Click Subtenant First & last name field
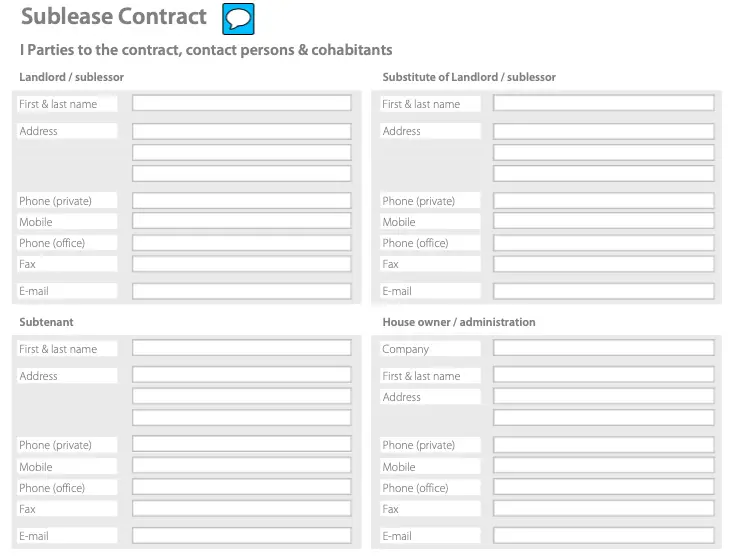Image resolution: width=746 pixels, height=557 pixels. pos(242,348)
